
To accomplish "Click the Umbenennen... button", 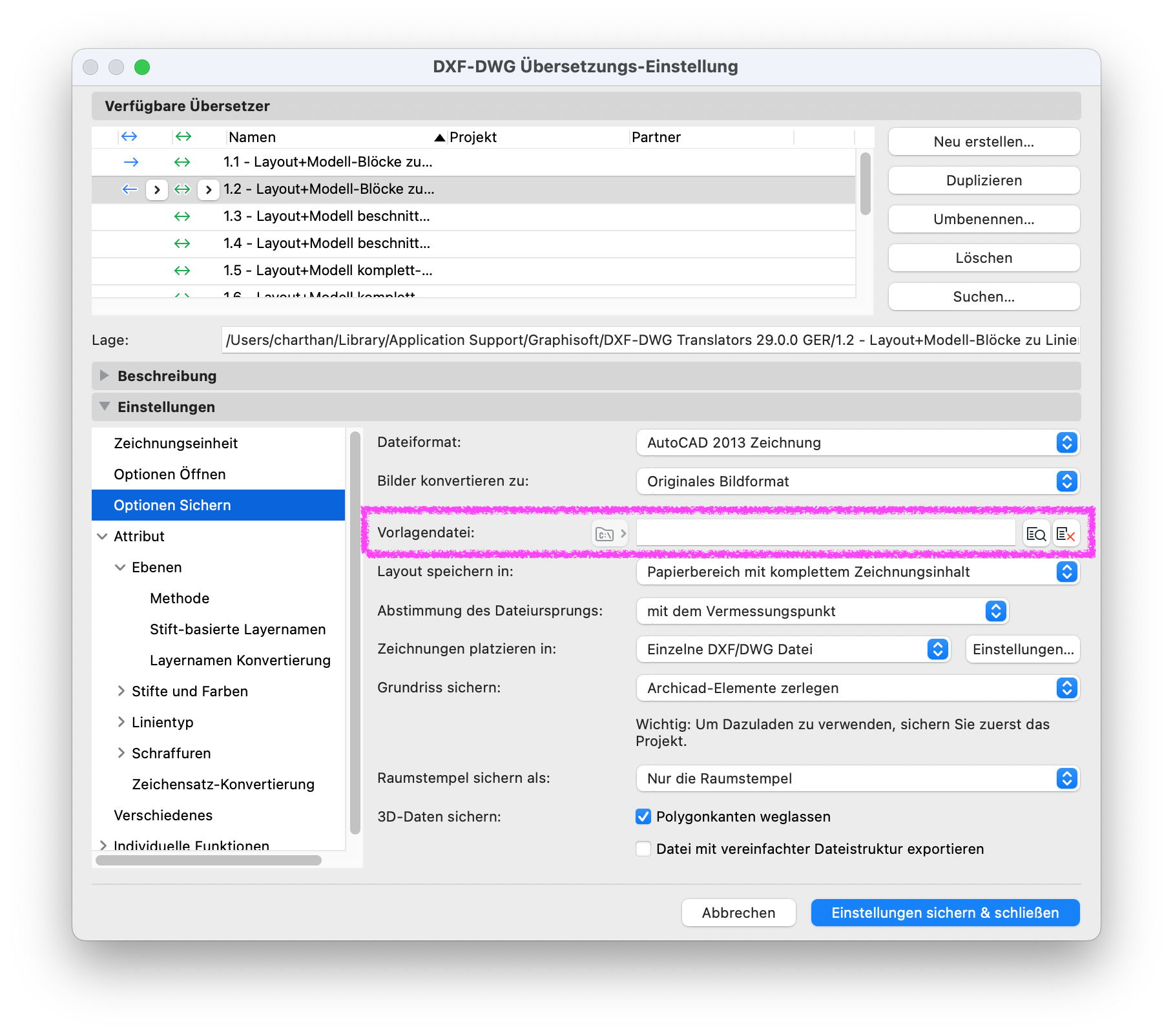I will (984, 219).
